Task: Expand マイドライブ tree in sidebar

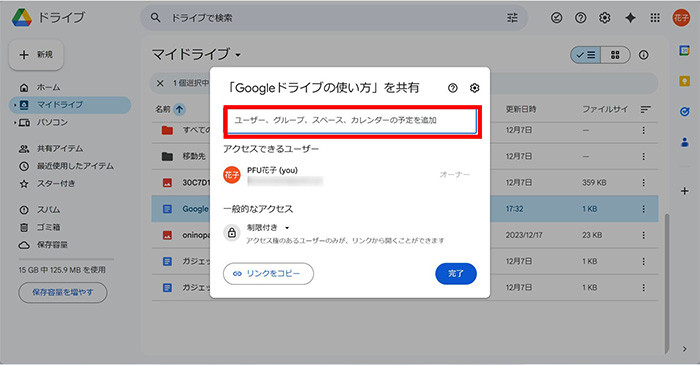Action: (15, 105)
